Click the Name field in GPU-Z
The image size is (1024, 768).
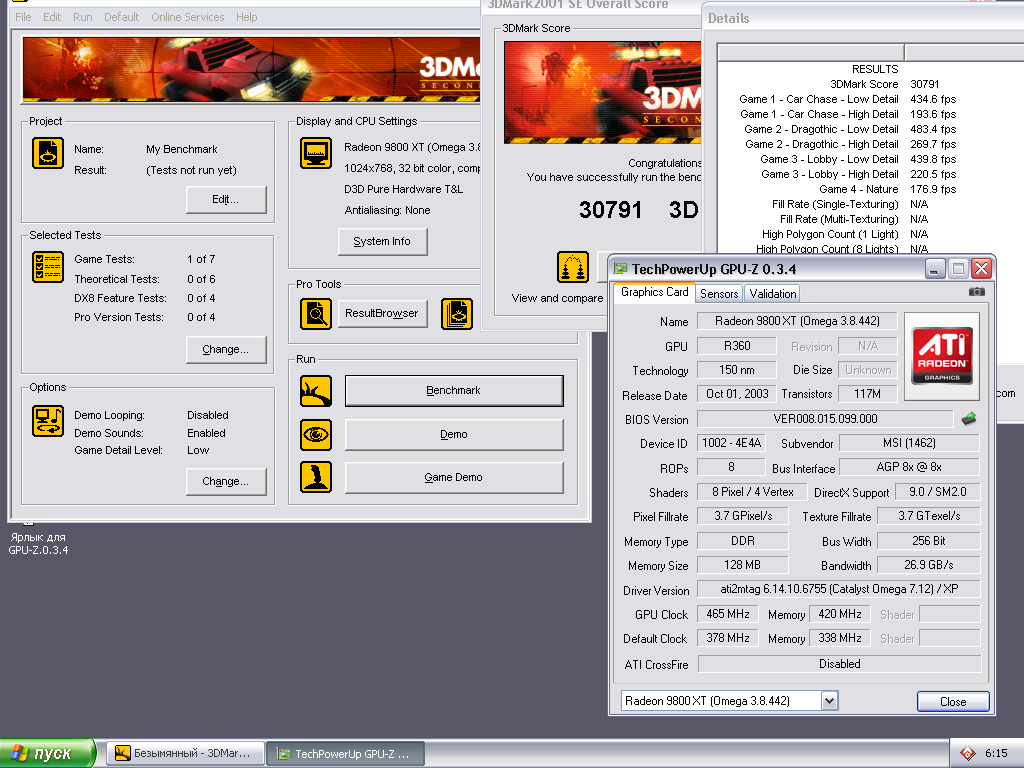pyautogui.click(x=797, y=321)
